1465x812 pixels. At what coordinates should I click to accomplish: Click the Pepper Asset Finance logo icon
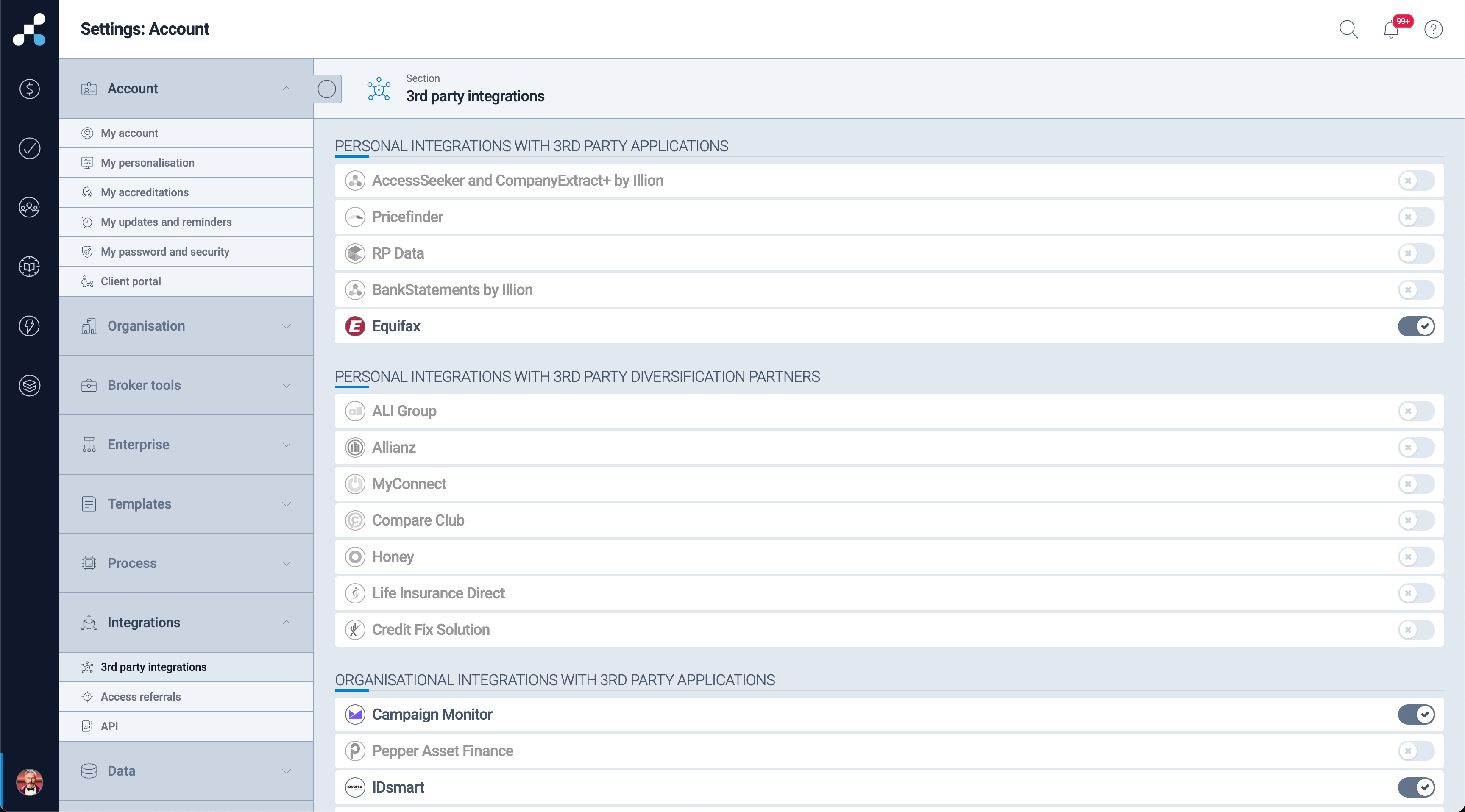click(356, 751)
